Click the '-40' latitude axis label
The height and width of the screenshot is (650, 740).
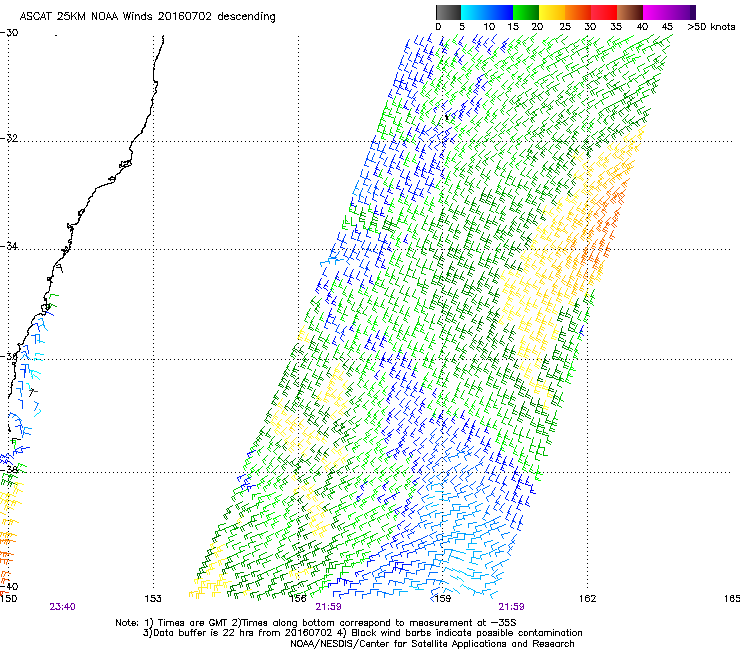(9, 586)
